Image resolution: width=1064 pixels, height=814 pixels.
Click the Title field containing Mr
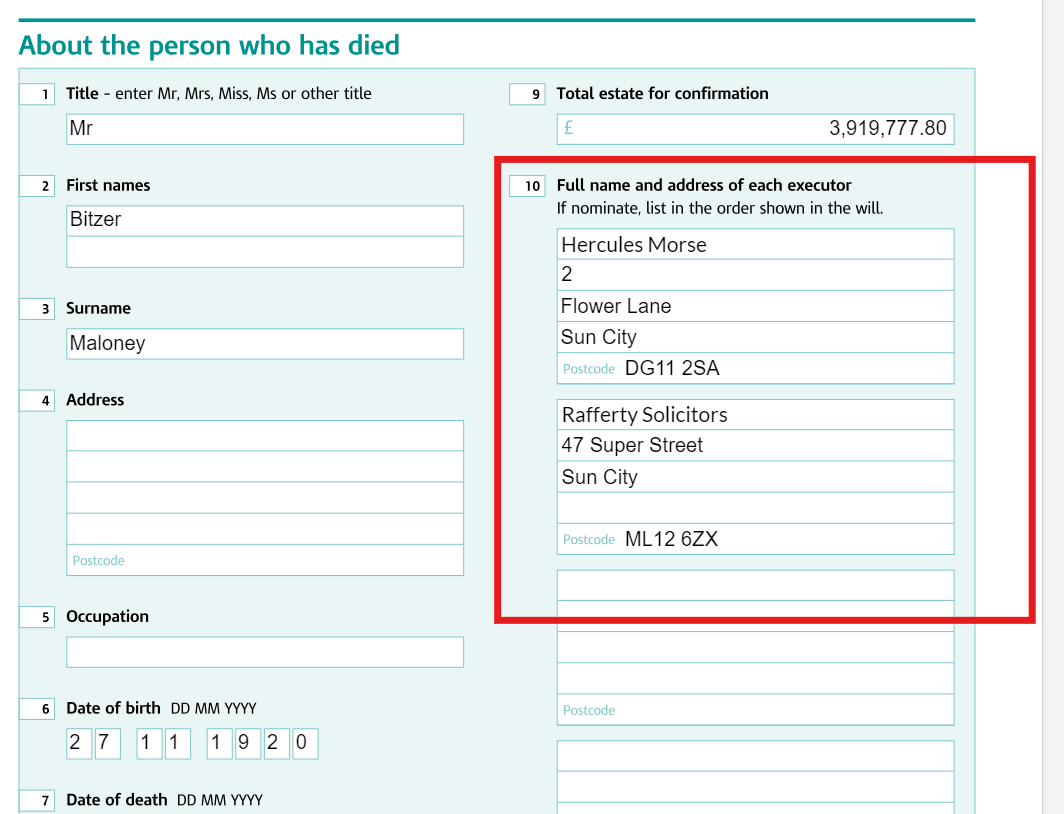265,129
